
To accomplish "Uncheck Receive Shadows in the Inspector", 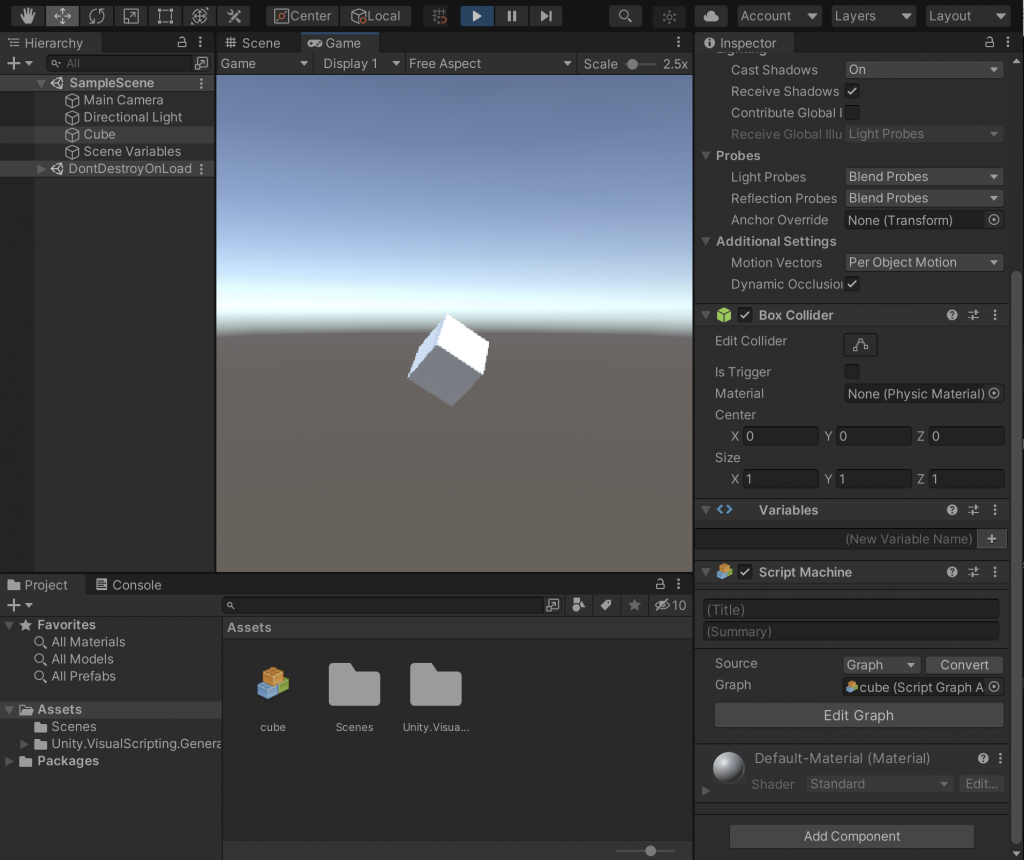I will tap(853, 91).
